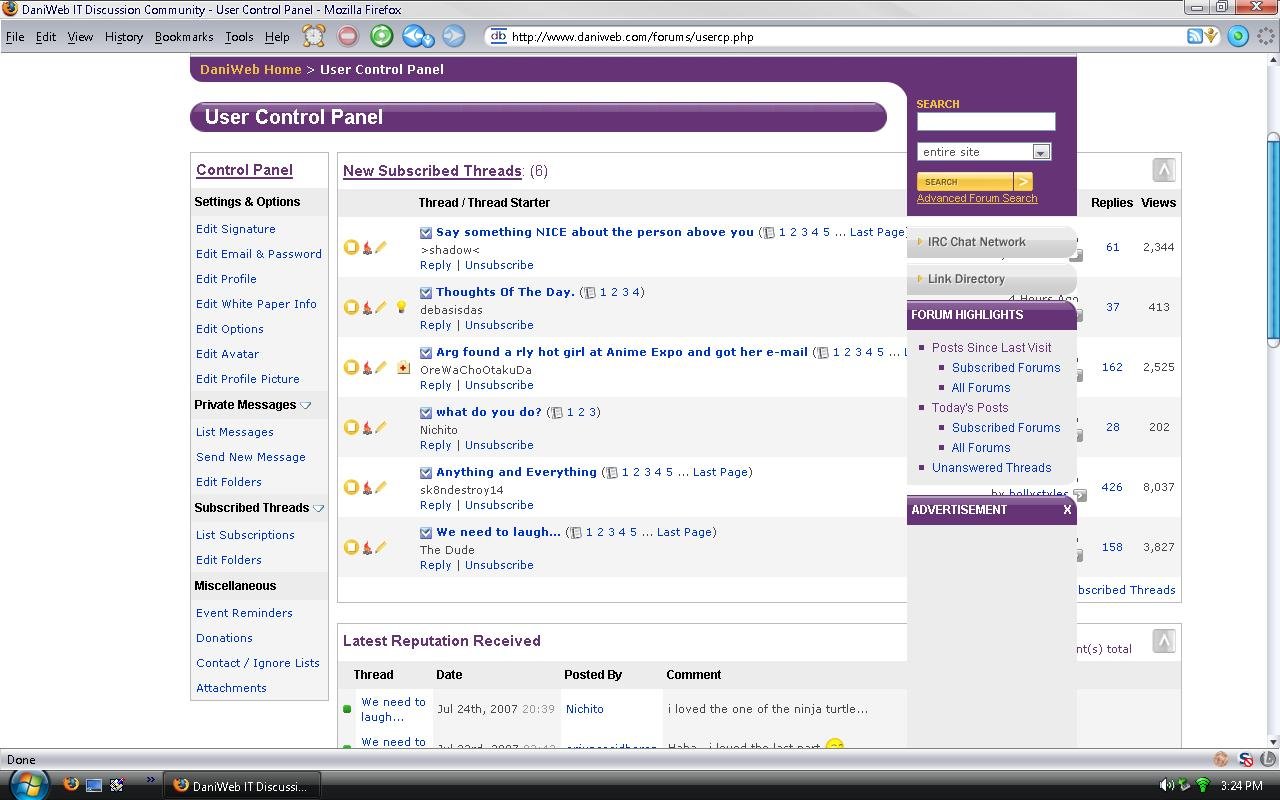Click the red-cross icon on 'Arg found a rly hot girl' row
1280x800 pixels.
[x=403, y=367]
